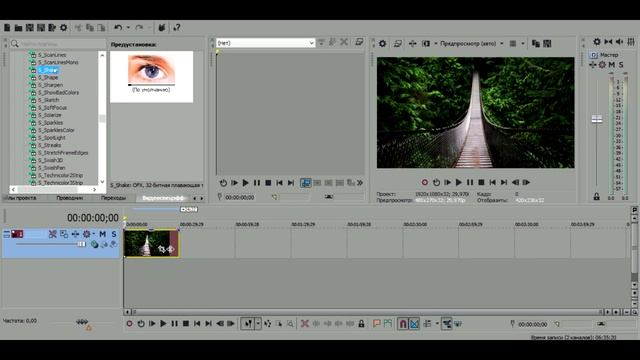Undo the last action
The image size is (640, 360).
pyautogui.click(x=118, y=28)
